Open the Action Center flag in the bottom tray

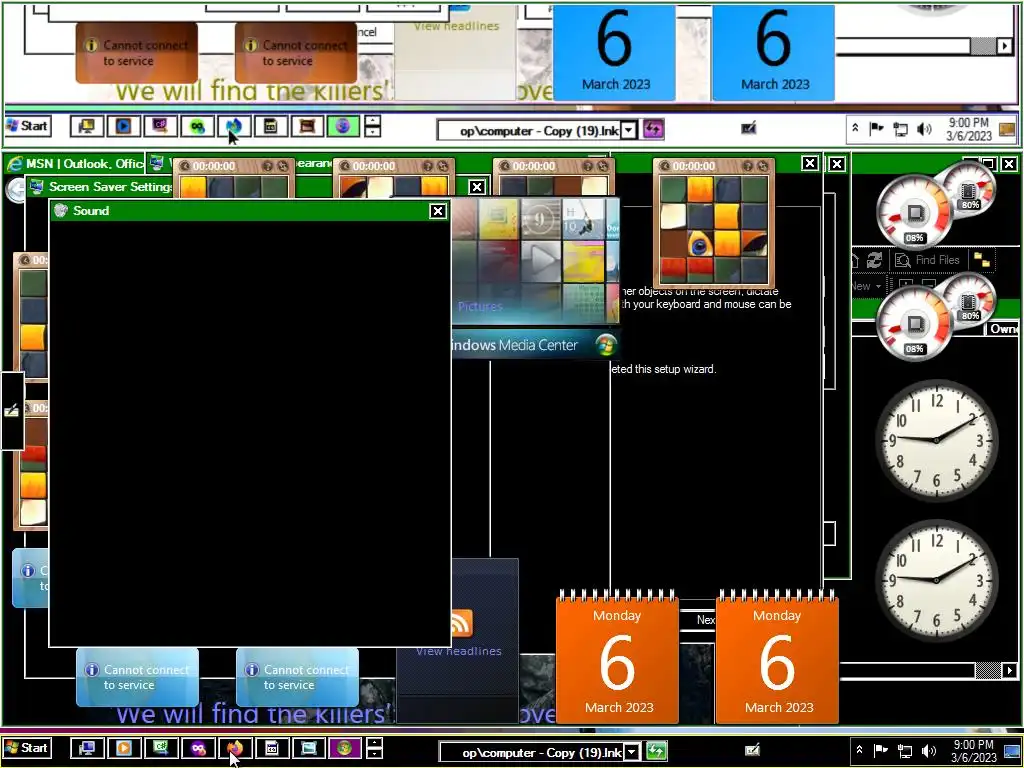point(881,751)
